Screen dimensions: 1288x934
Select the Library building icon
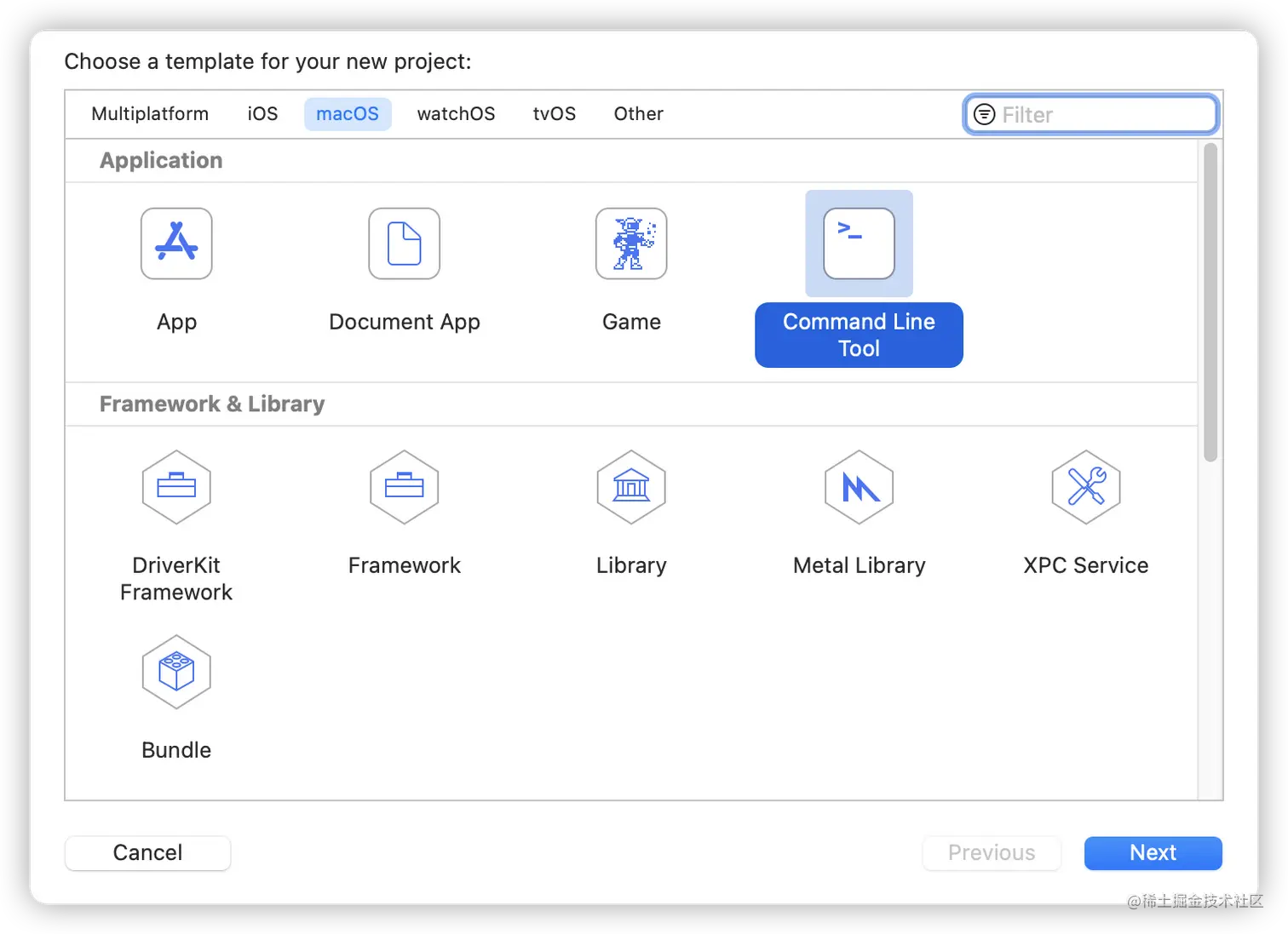tap(631, 487)
